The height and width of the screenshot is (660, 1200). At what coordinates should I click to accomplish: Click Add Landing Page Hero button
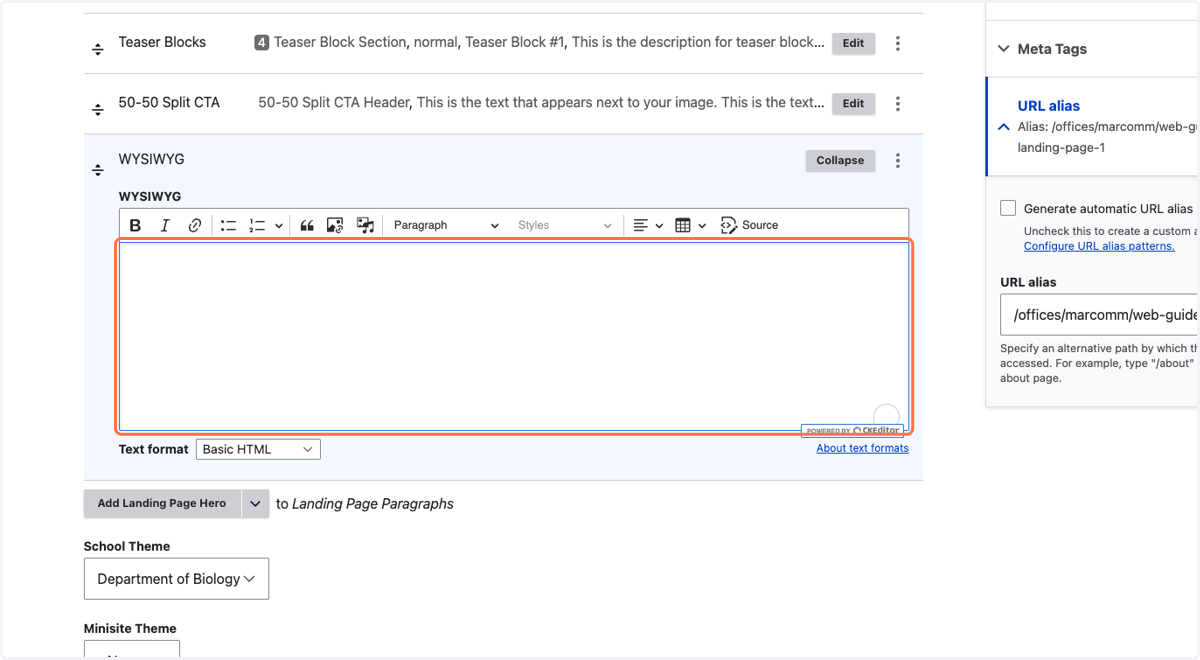(x=162, y=504)
